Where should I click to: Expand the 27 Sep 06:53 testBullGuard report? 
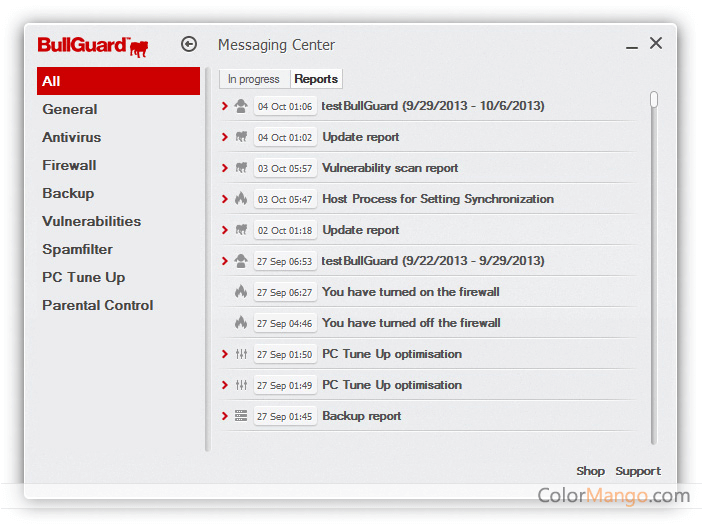(x=225, y=261)
